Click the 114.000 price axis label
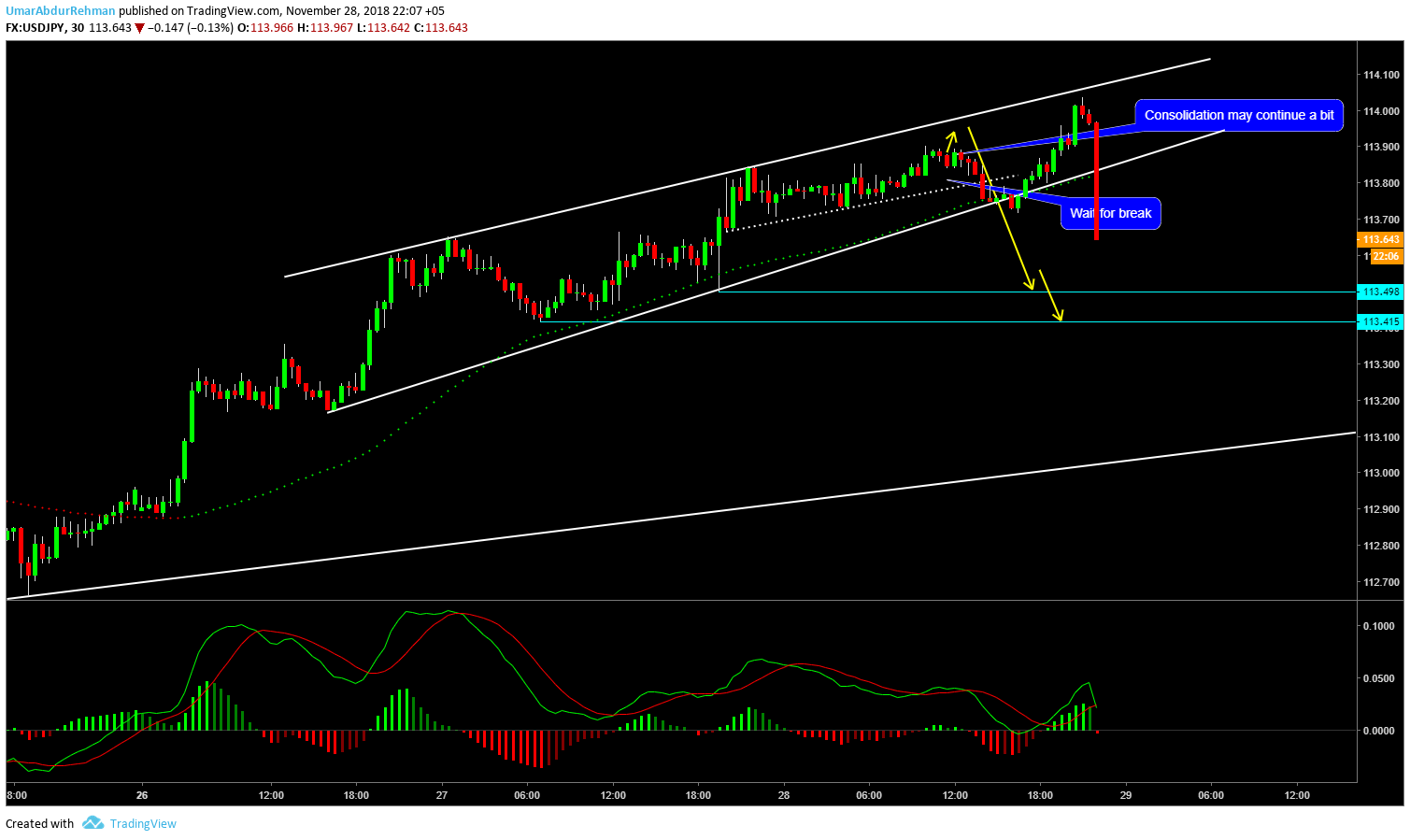This screenshot has width=1410, height=840. point(1381,111)
